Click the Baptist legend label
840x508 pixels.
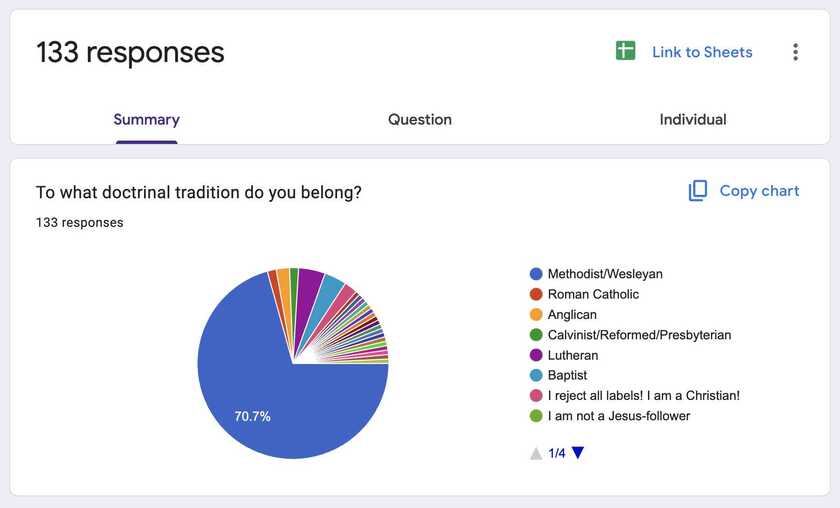tap(567, 375)
